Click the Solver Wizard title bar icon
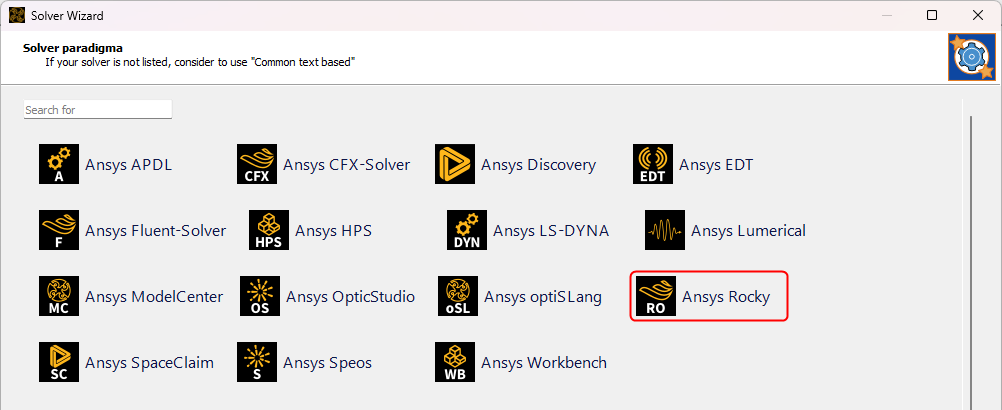The width and height of the screenshot is (1002, 410). pyautogui.click(x=15, y=15)
